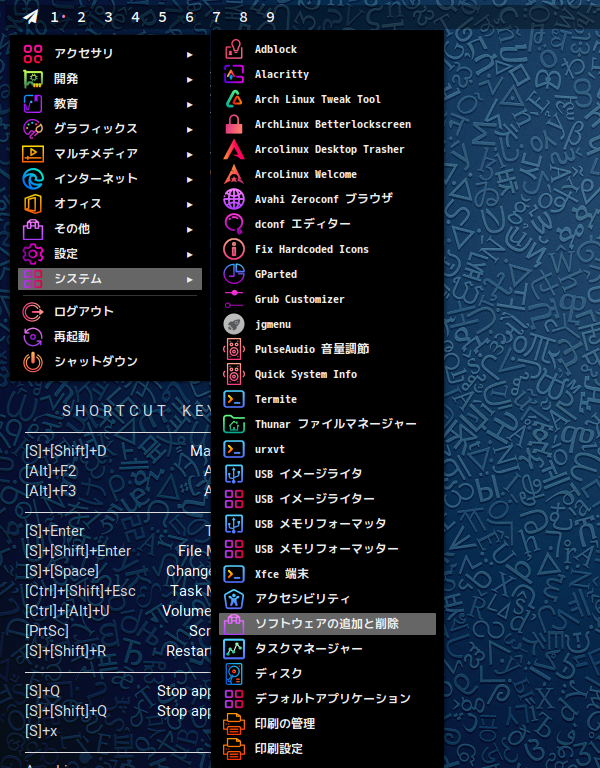
Task: Switch to workspace 4
Action: click(135, 18)
